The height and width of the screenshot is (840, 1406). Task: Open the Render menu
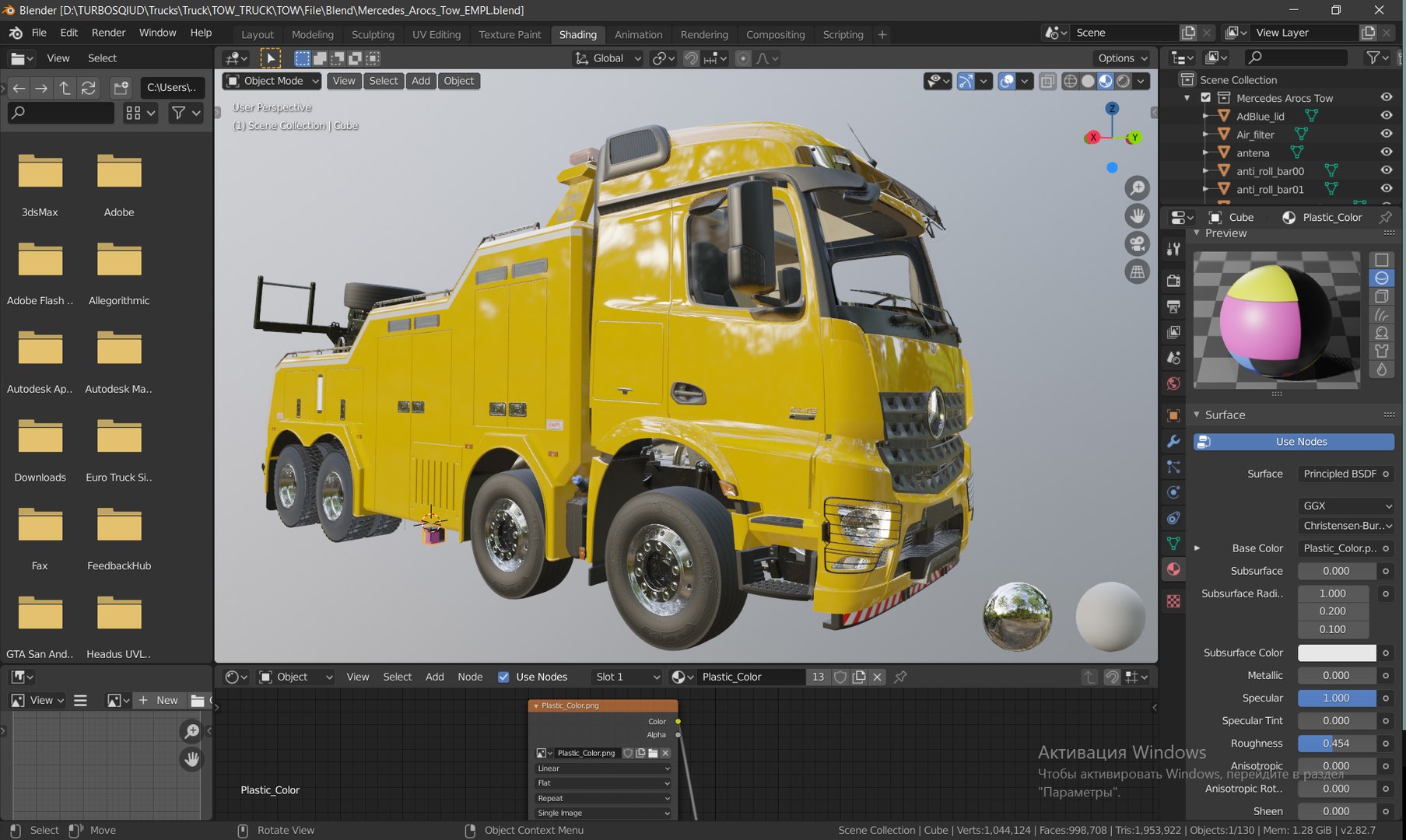coord(108,33)
